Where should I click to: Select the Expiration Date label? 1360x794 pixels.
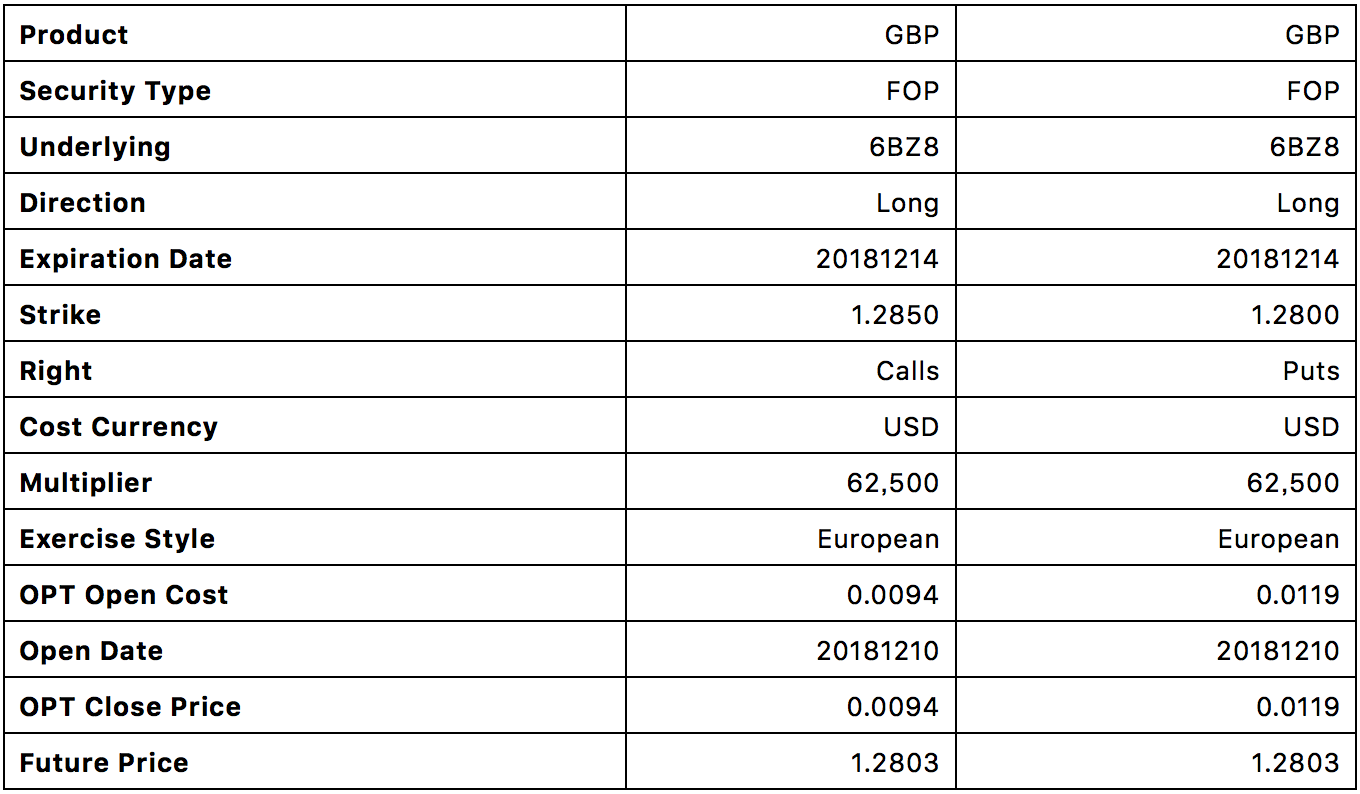pyautogui.click(x=126, y=259)
